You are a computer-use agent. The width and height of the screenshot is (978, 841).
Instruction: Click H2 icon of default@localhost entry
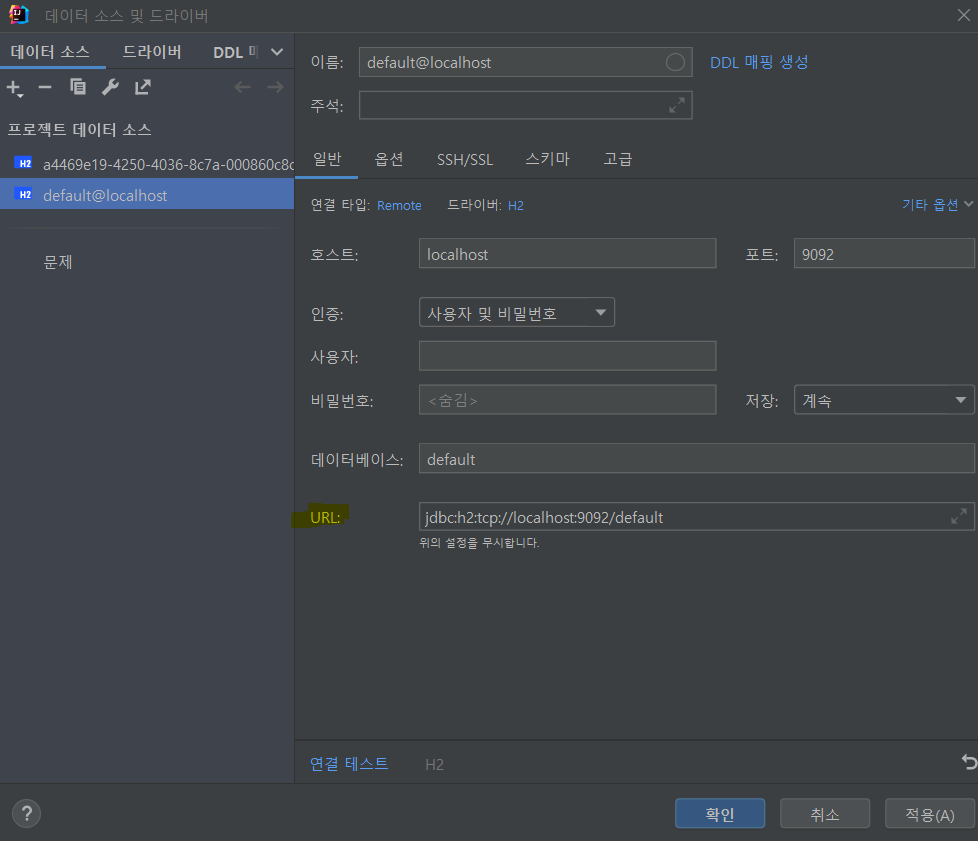coord(24,195)
